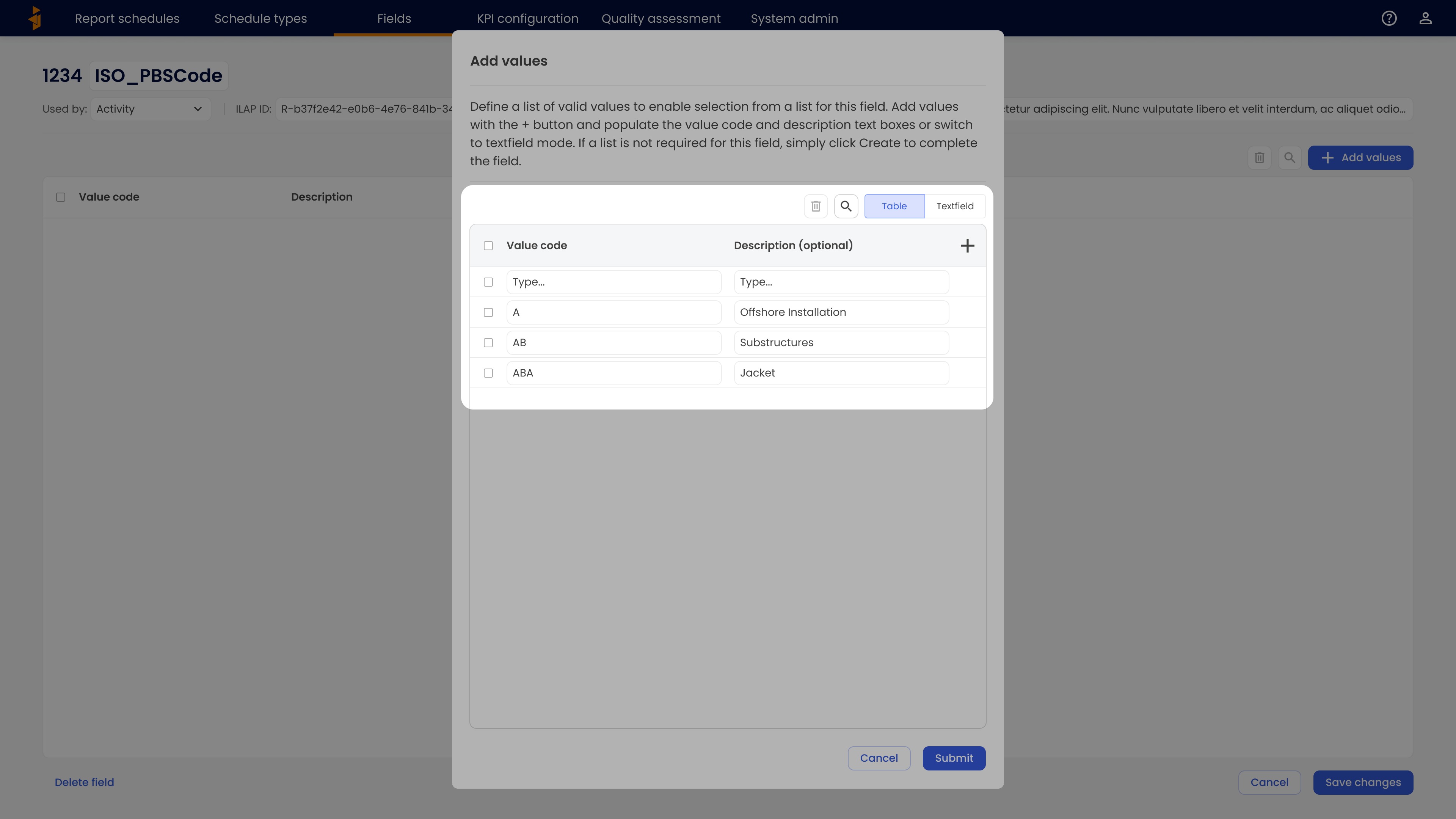The height and width of the screenshot is (819, 1456).
Task: Switch to Textfield mode
Action: coord(955,206)
